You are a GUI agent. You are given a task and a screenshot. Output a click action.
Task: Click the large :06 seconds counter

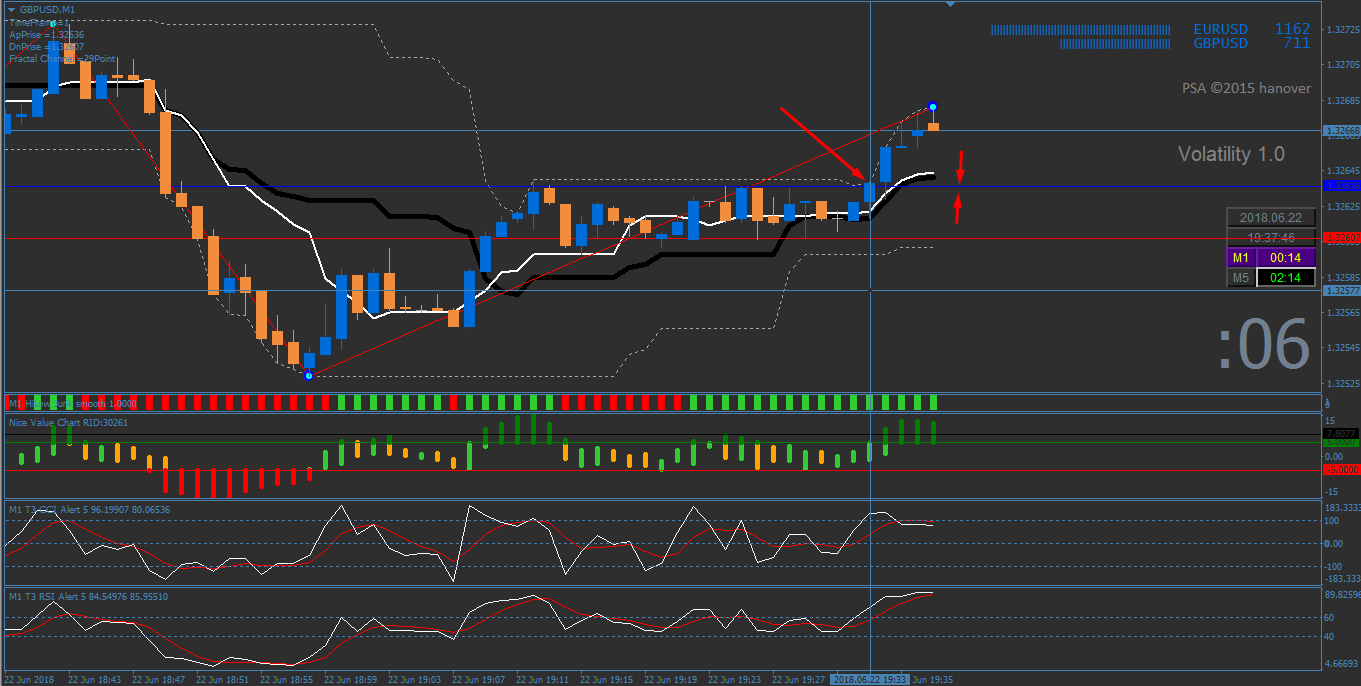tap(1264, 344)
